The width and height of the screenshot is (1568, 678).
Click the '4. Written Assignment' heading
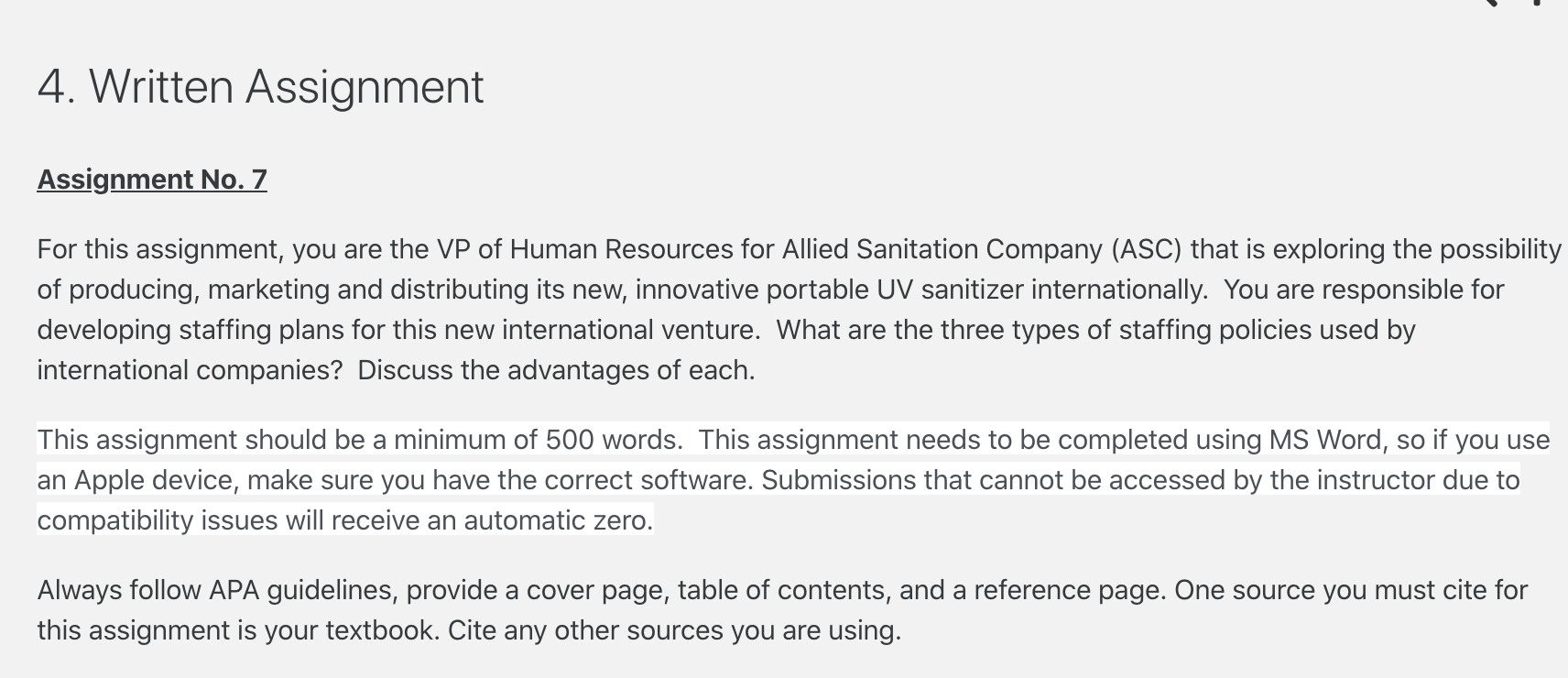click(x=260, y=87)
